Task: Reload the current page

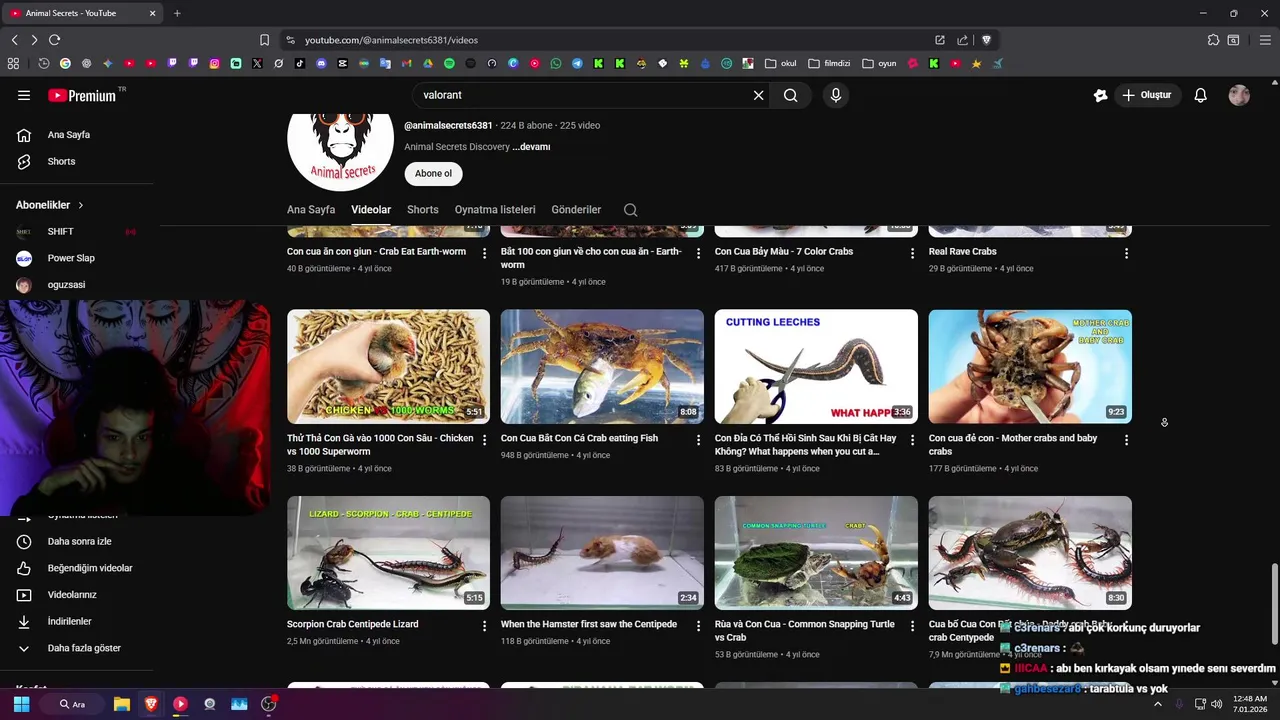Action: click(x=54, y=40)
